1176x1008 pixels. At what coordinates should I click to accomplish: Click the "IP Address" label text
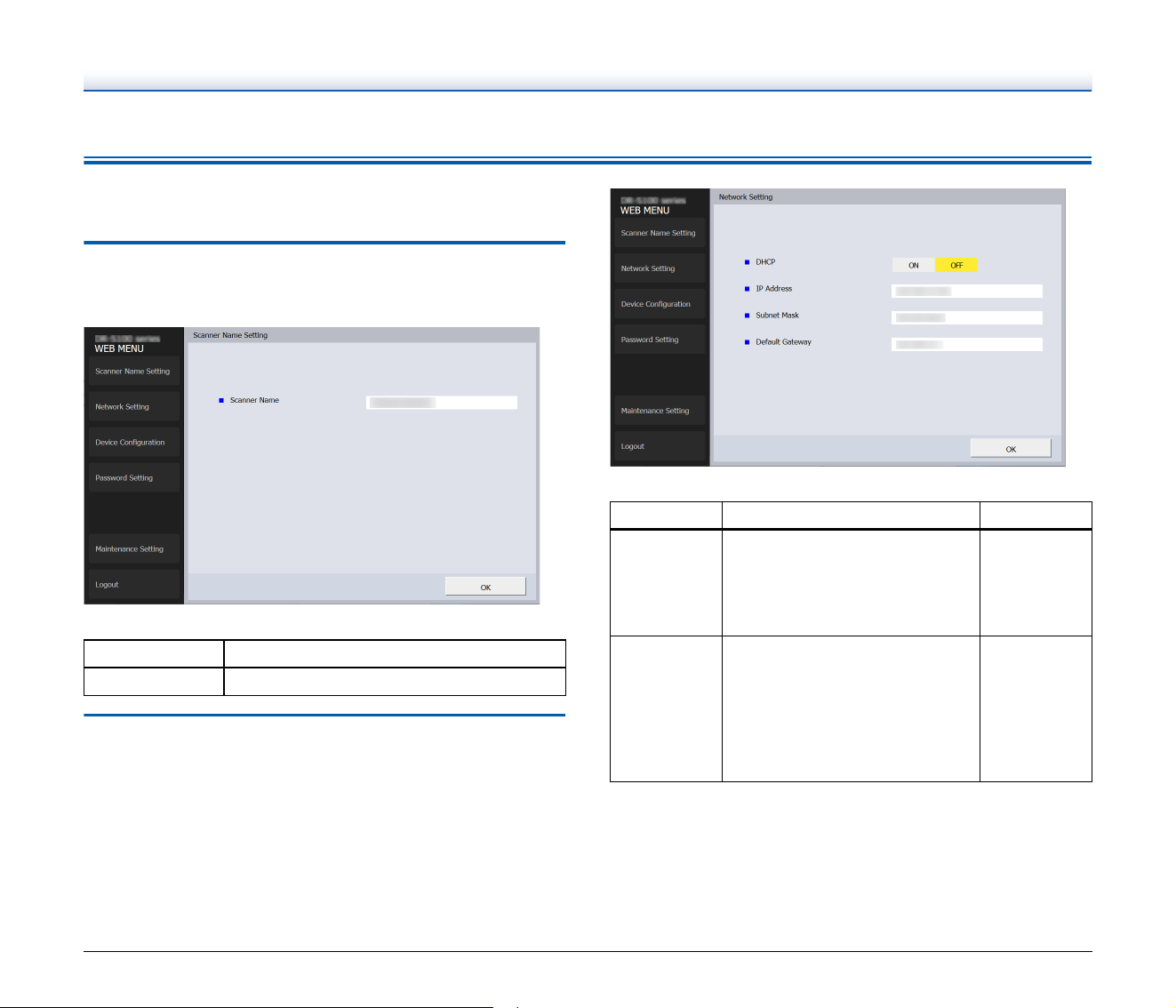click(773, 289)
